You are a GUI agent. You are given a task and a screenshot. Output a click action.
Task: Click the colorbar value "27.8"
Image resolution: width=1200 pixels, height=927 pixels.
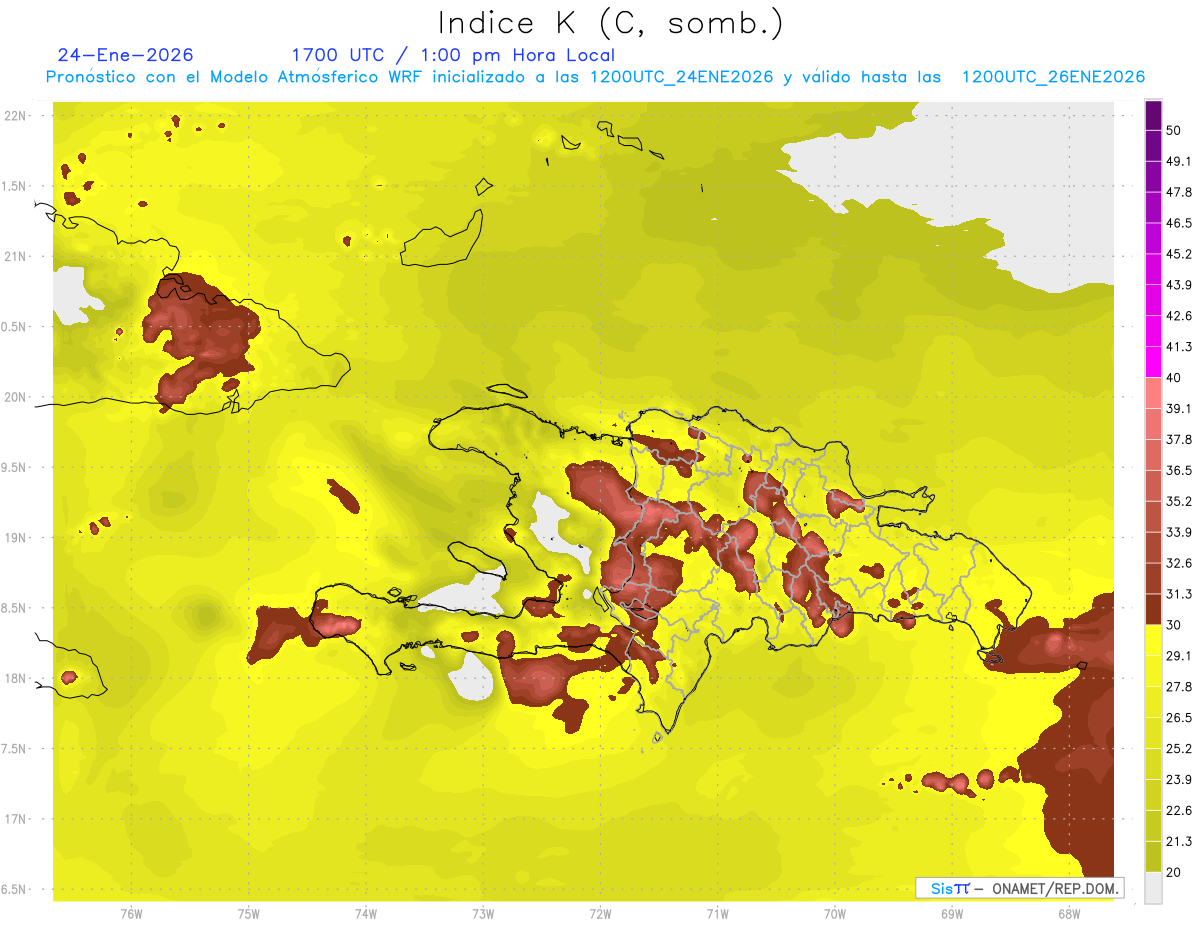tap(1179, 687)
